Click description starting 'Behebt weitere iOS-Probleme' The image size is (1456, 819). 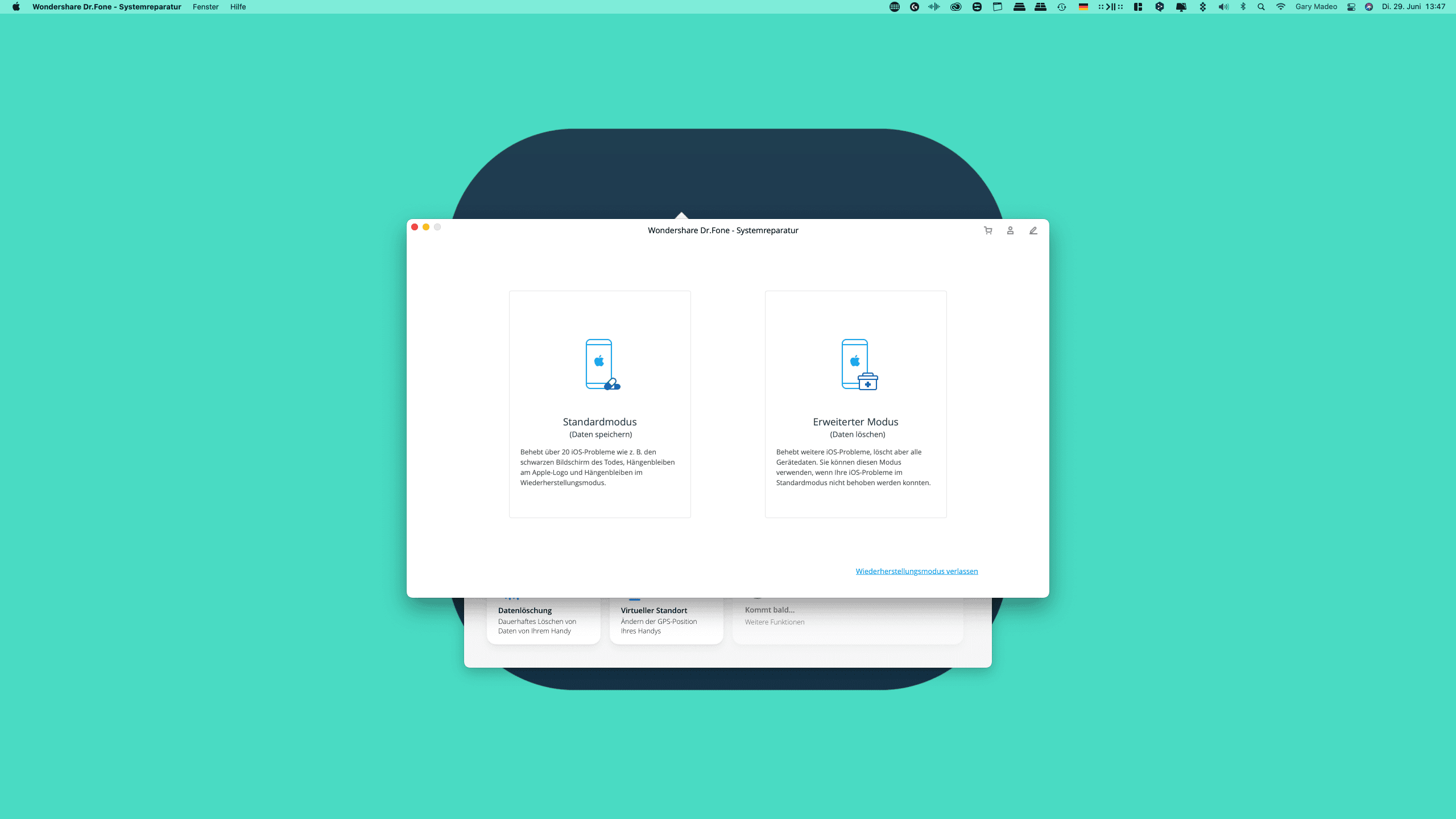(x=854, y=467)
